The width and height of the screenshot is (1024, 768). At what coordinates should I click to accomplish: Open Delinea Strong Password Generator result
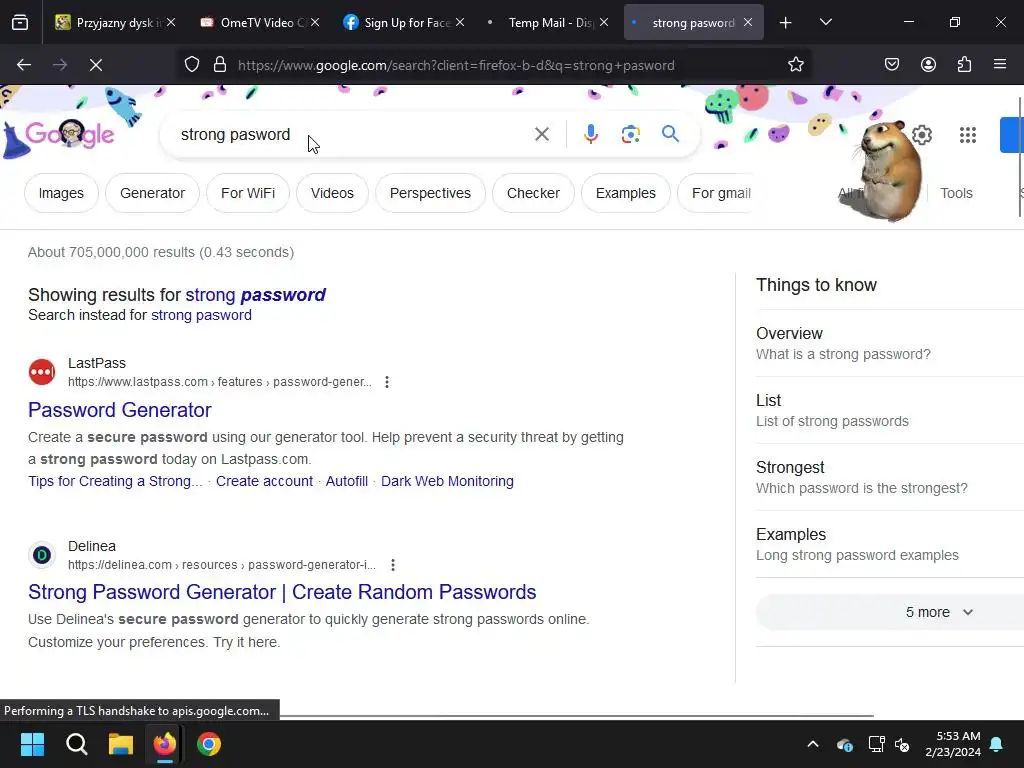tap(282, 592)
